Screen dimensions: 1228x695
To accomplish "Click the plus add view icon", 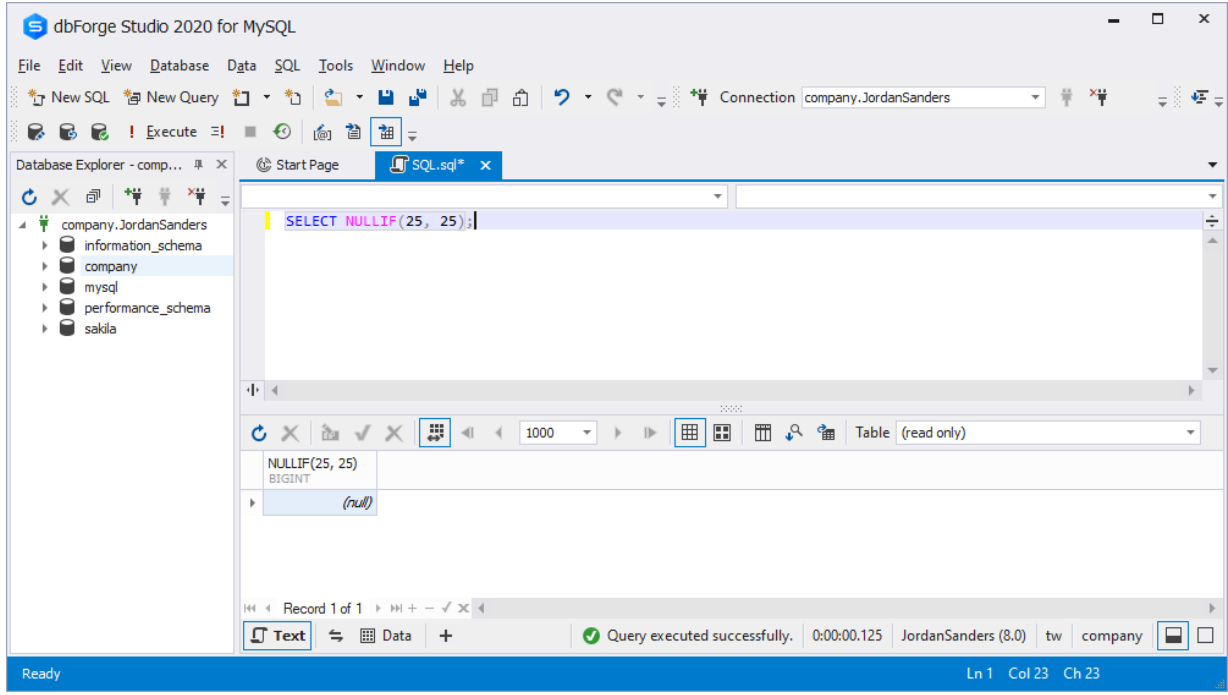I will click(x=446, y=635).
